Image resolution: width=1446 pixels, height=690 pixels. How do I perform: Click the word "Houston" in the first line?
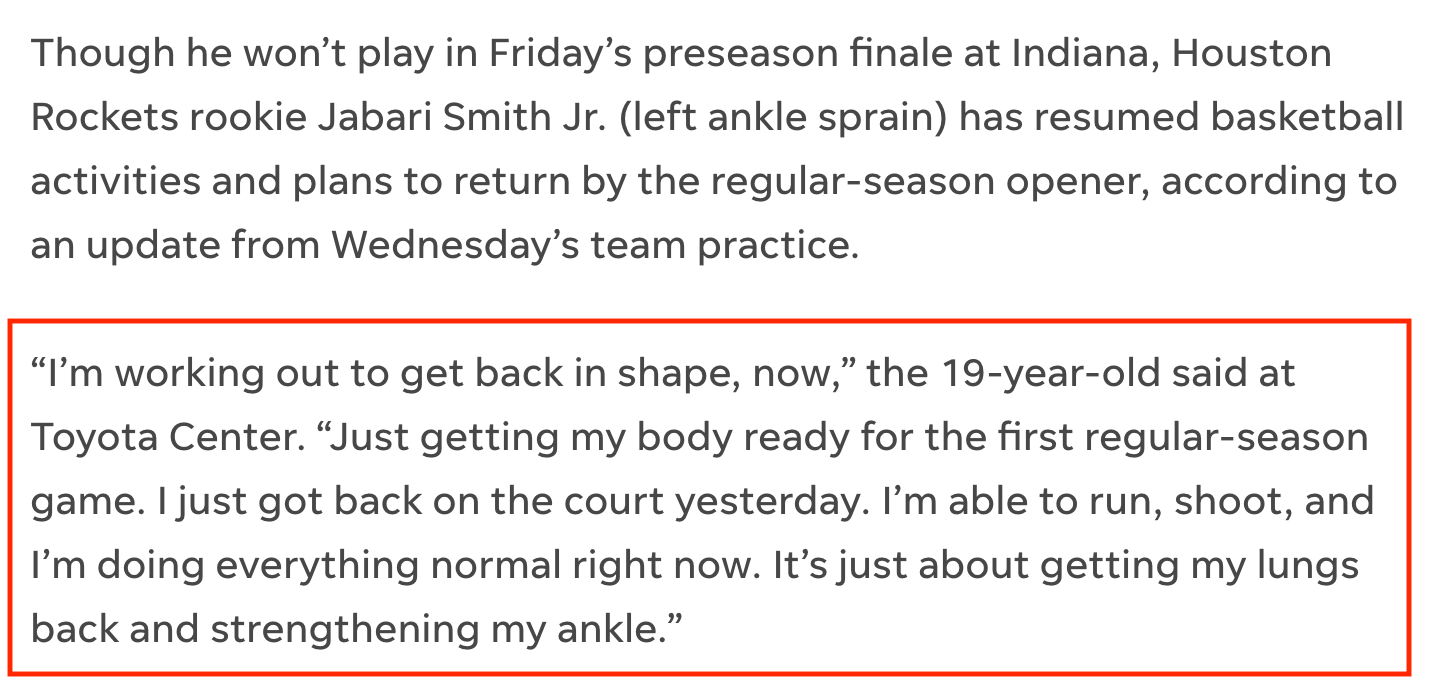[1251, 53]
